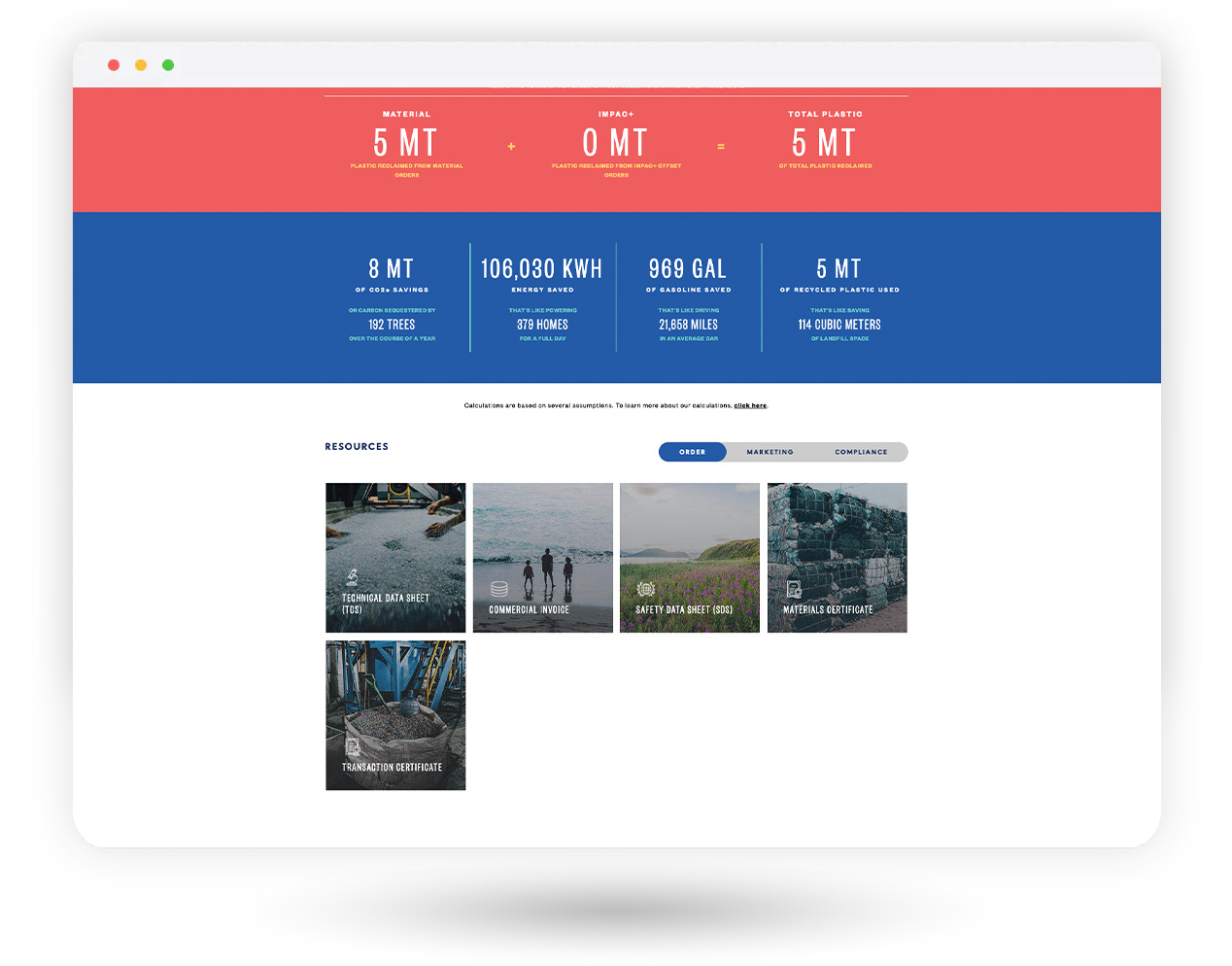Click the 'OF RECYCLED PLASTIC USED' label

pyautogui.click(x=839, y=290)
